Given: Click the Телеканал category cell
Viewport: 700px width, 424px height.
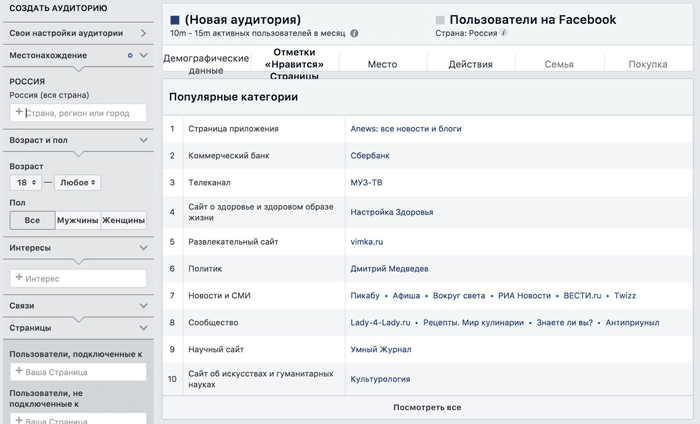Looking at the screenshot, I should tap(264, 183).
